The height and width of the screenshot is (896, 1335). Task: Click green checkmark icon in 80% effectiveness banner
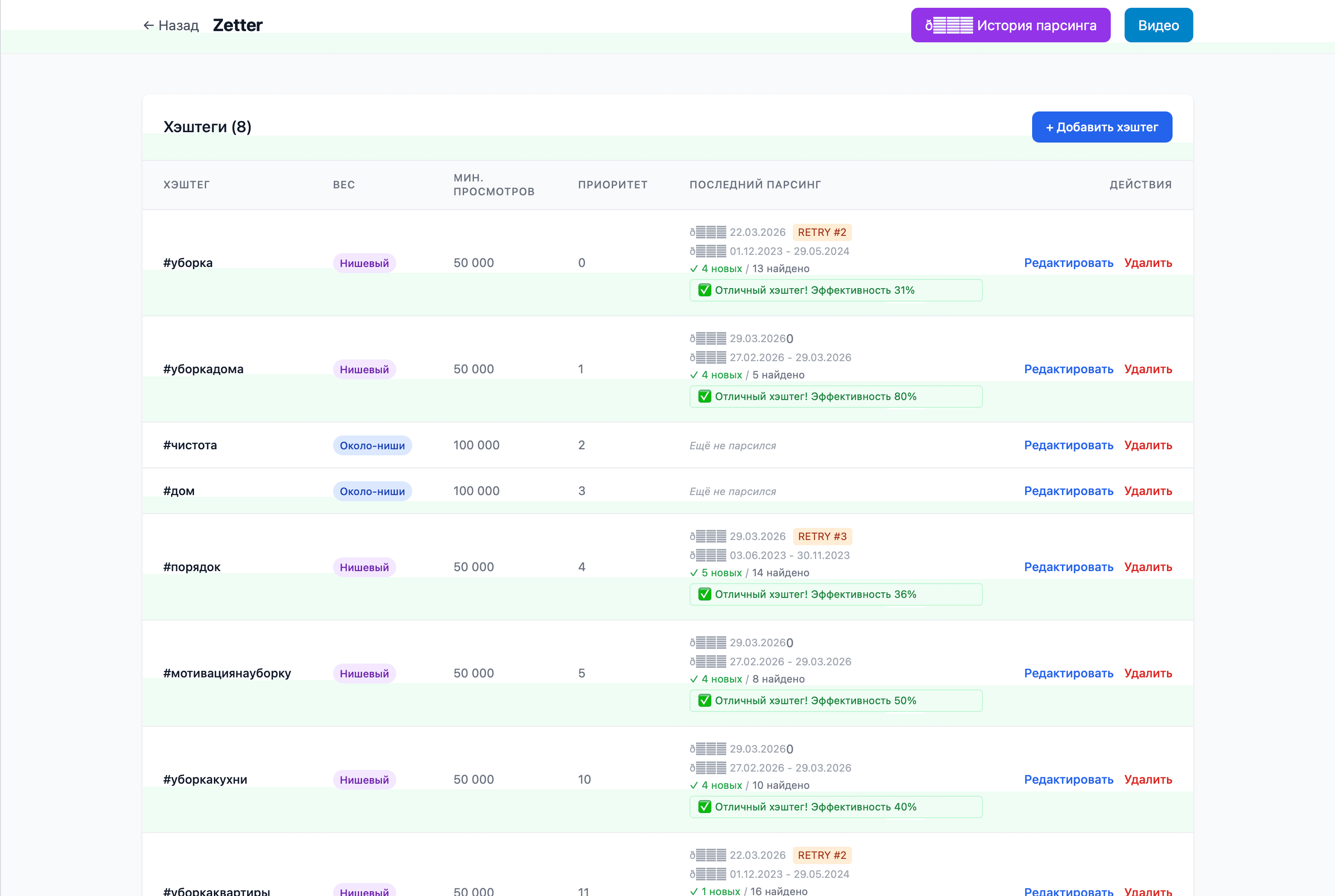click(x=705, y=397)
